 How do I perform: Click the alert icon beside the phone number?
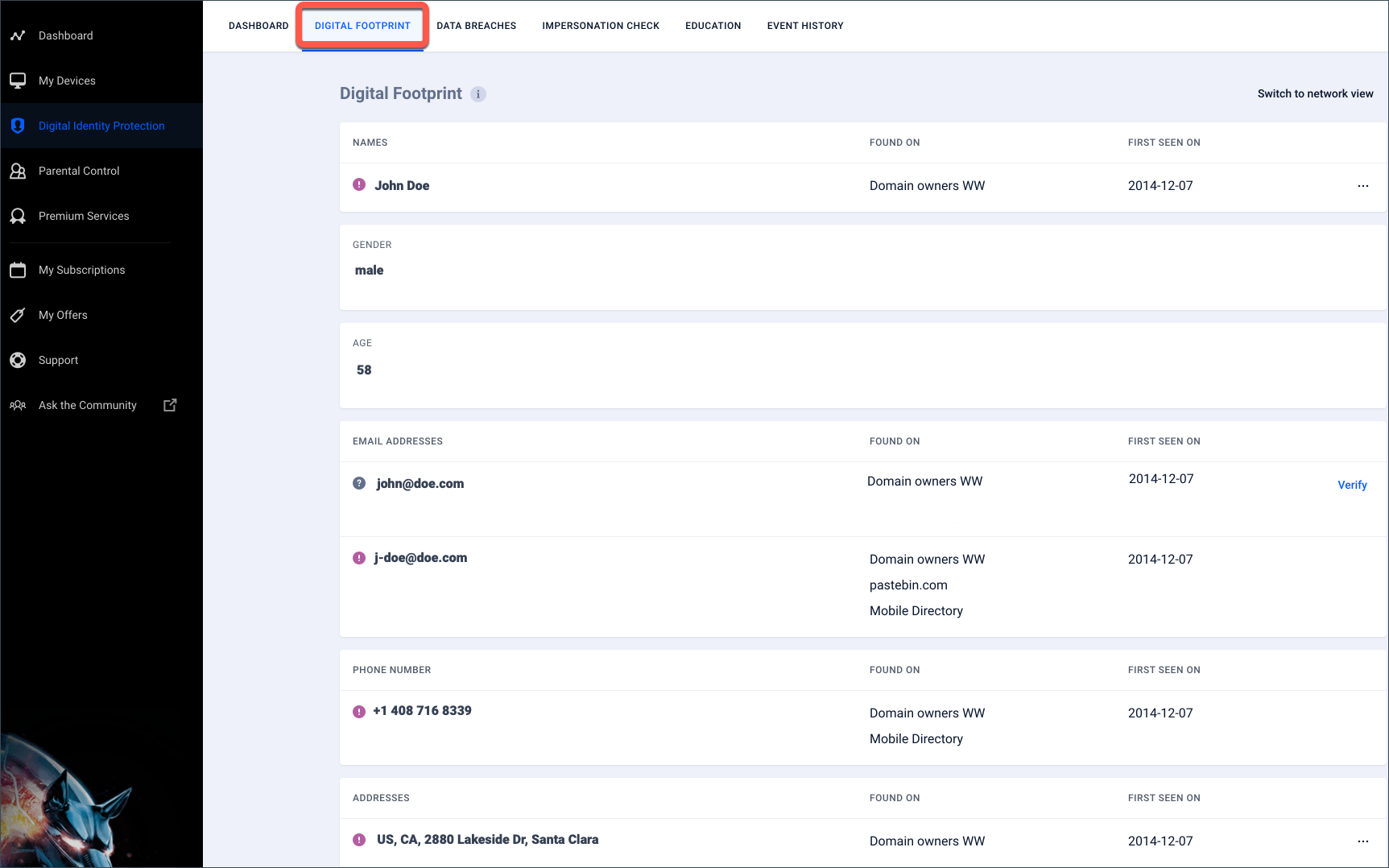359,712
